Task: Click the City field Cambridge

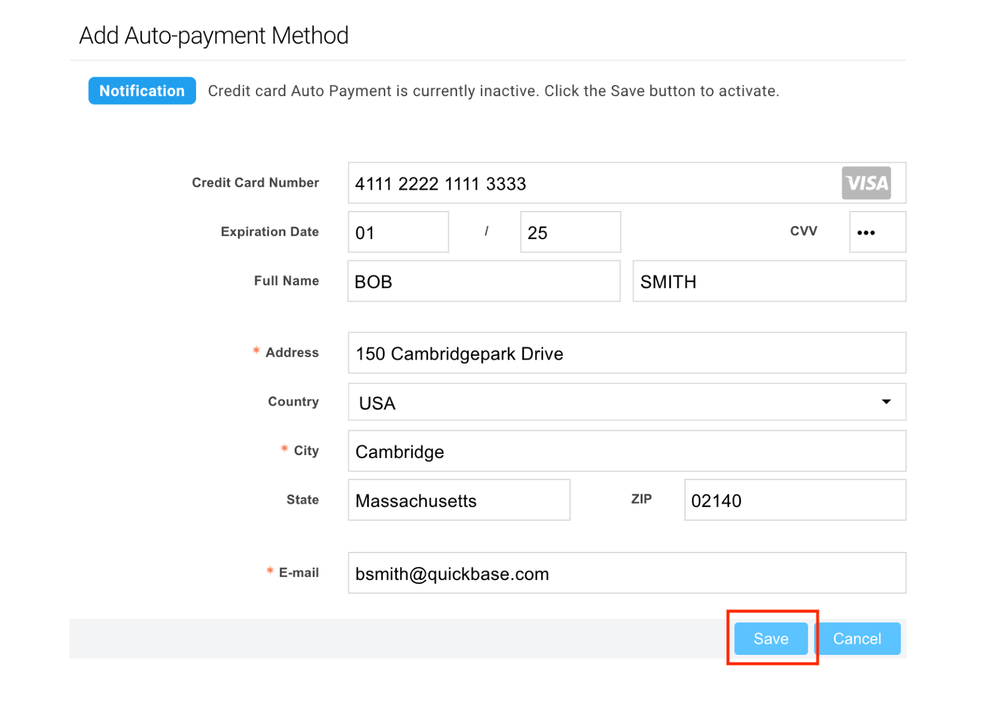Action: pos(627,451)
